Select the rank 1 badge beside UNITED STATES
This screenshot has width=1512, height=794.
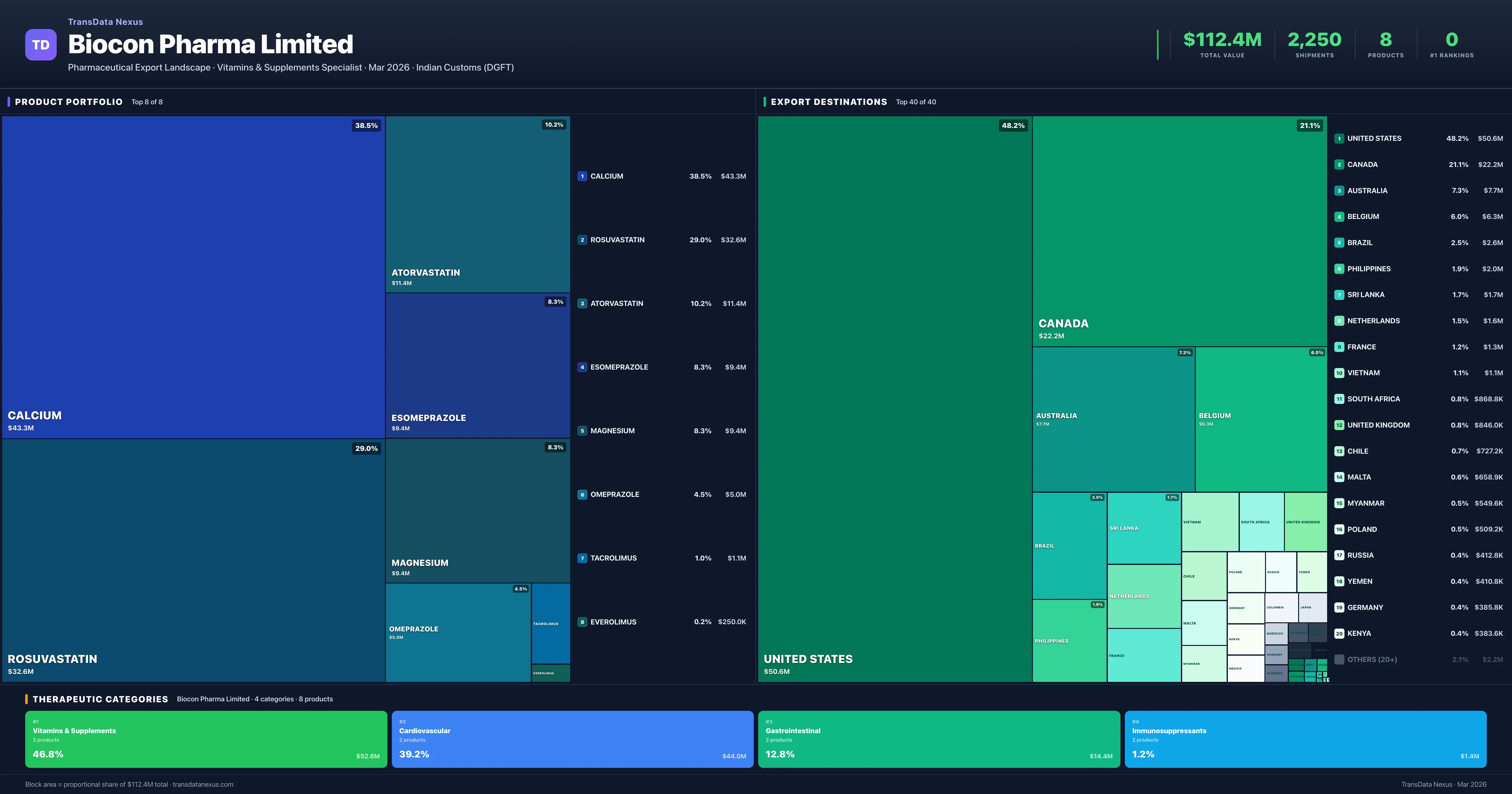(1339, 139)
